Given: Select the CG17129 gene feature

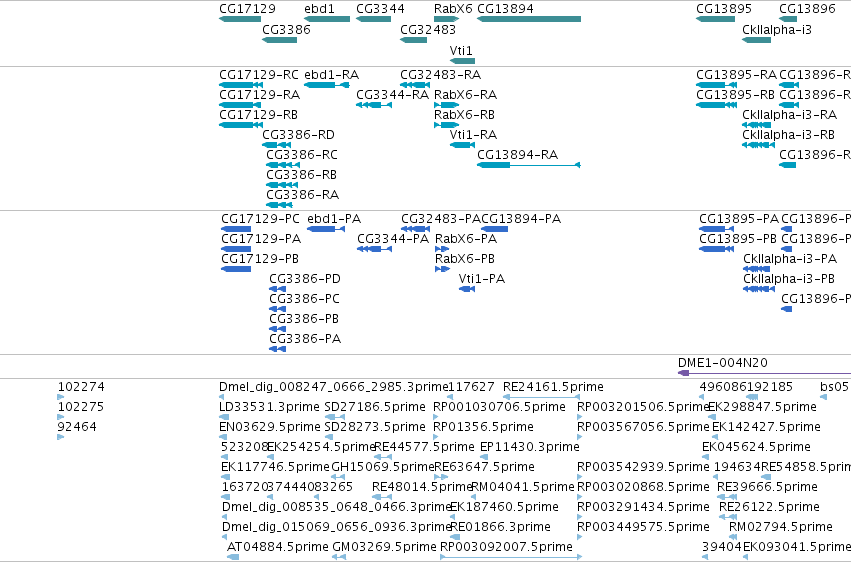Looking at the screenshot, I should pos(240,19).
